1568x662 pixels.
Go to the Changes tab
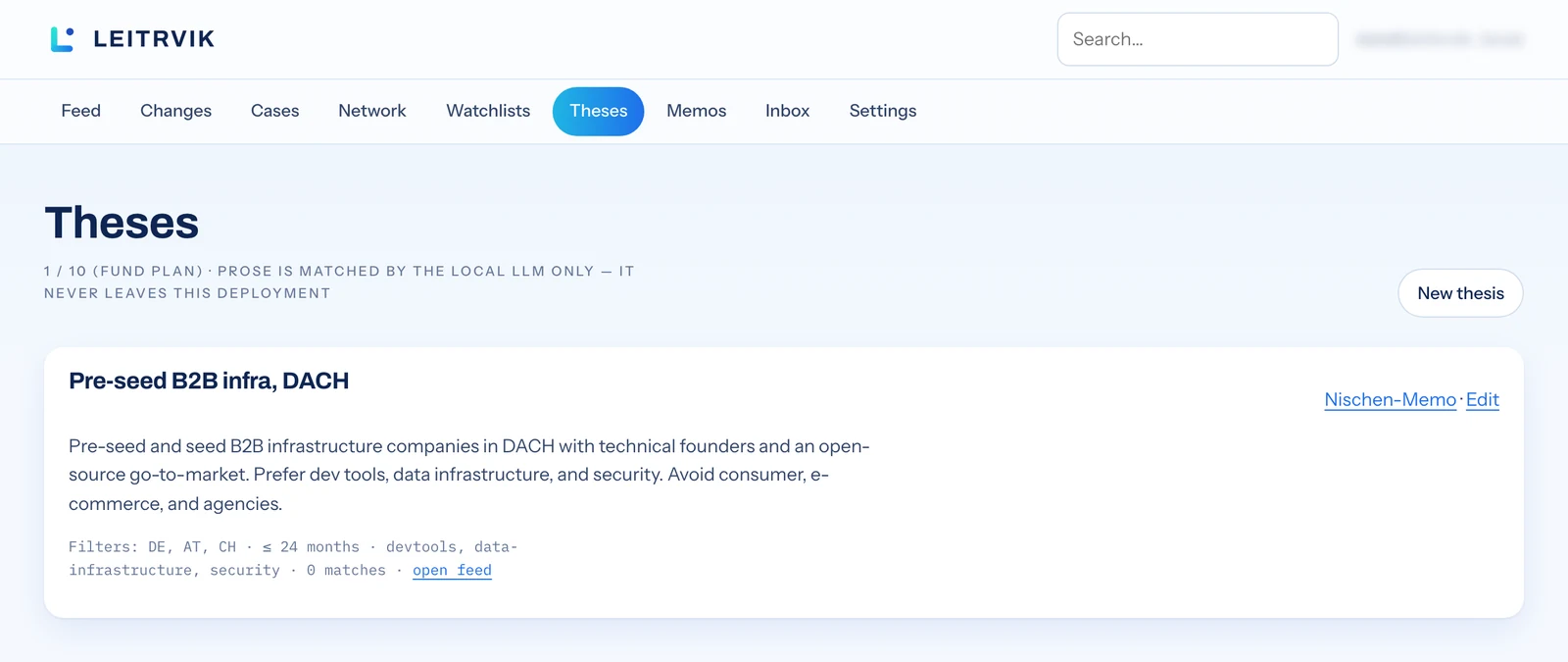click(x=175, y=111)
